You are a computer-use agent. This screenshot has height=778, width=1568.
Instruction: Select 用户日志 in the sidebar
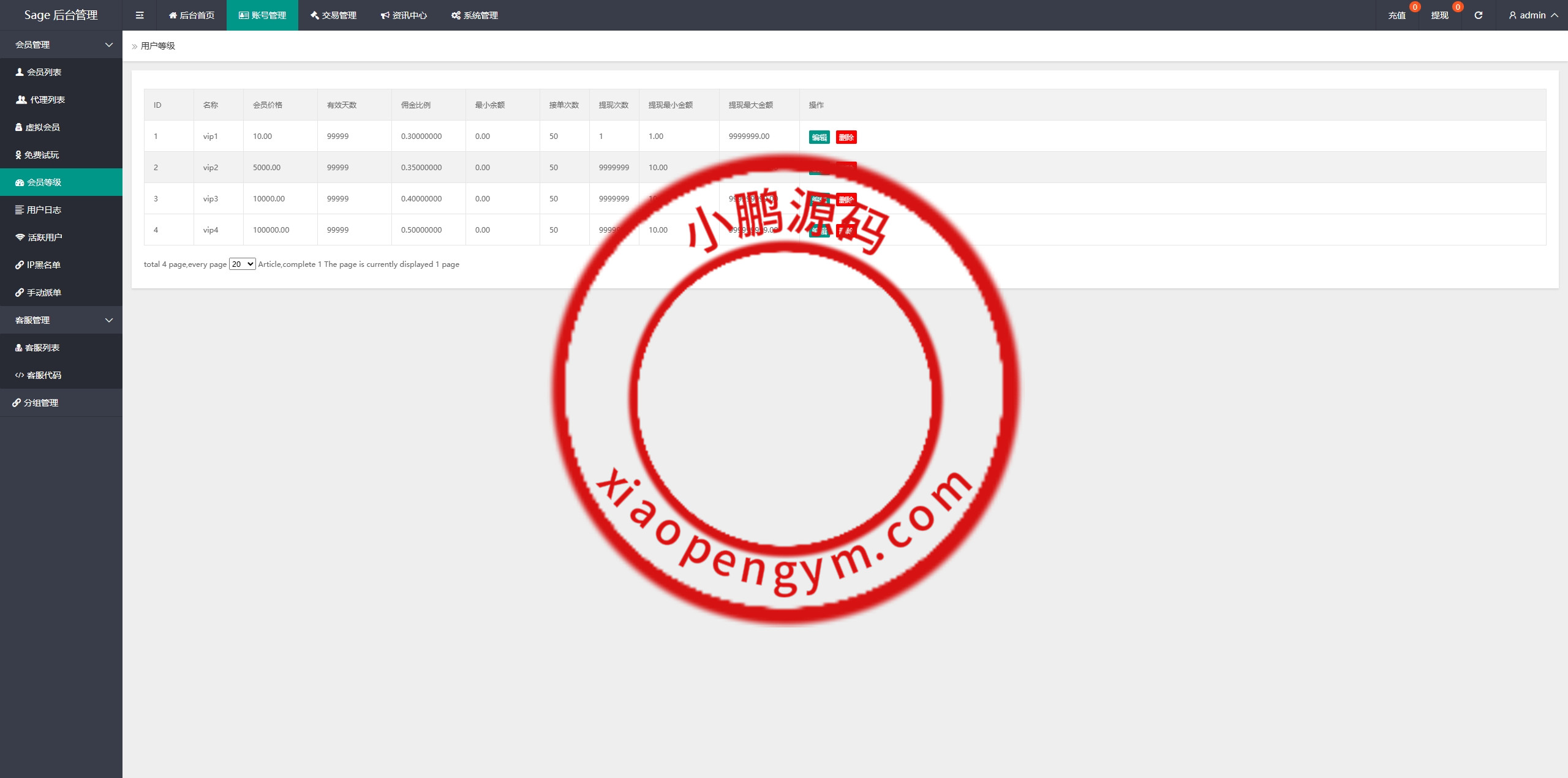[x=43, y=210]
